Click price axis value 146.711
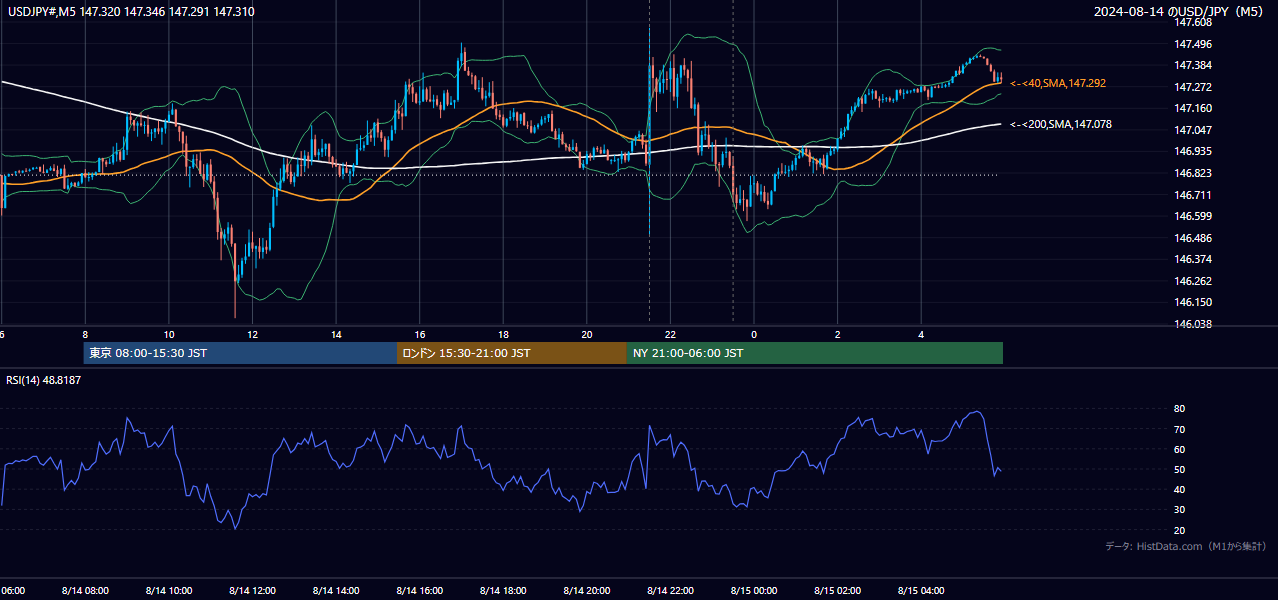The image size is (1278, 600). [x=1193, y=195]
